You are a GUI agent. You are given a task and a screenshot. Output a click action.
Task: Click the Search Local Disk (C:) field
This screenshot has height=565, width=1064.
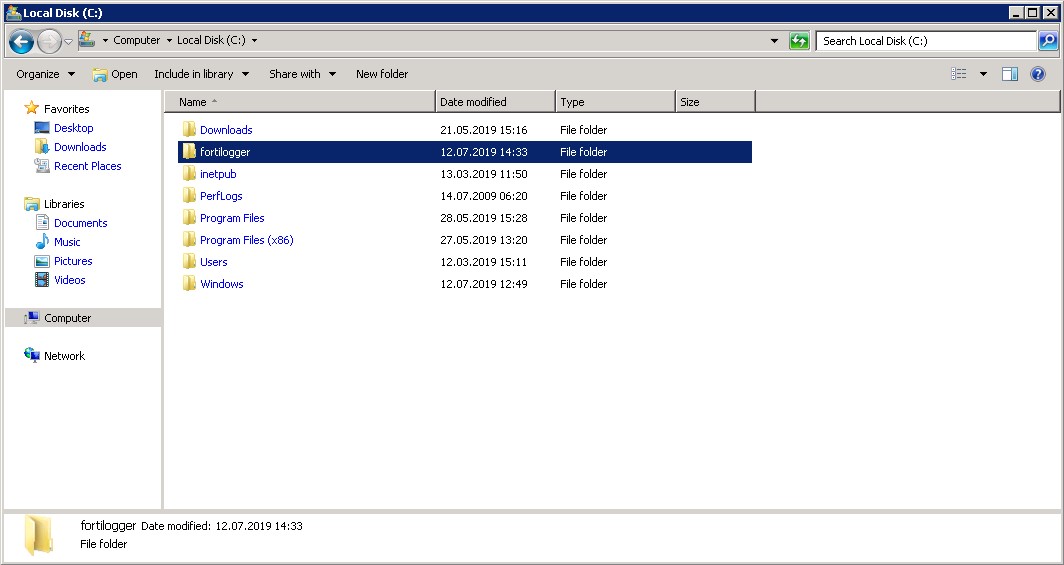coord(925,41)
